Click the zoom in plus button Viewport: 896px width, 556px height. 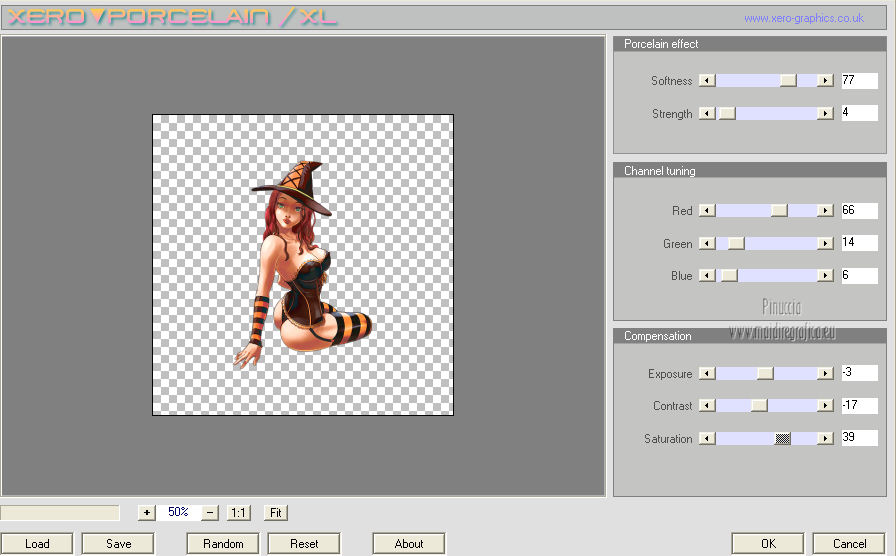click(147, 512)
